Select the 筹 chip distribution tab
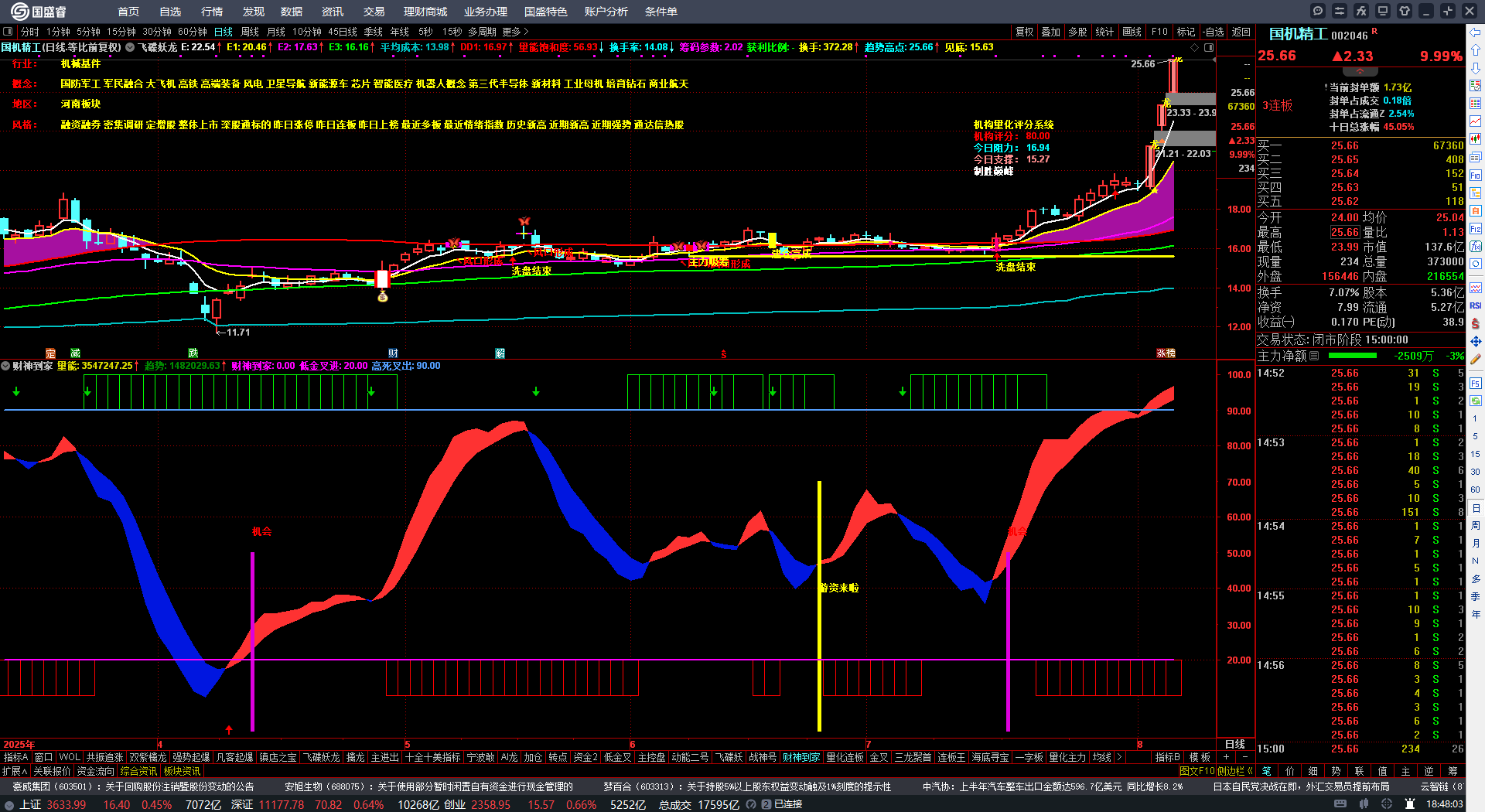This screenshot has height=812, width=1485. coord(1453,771)
